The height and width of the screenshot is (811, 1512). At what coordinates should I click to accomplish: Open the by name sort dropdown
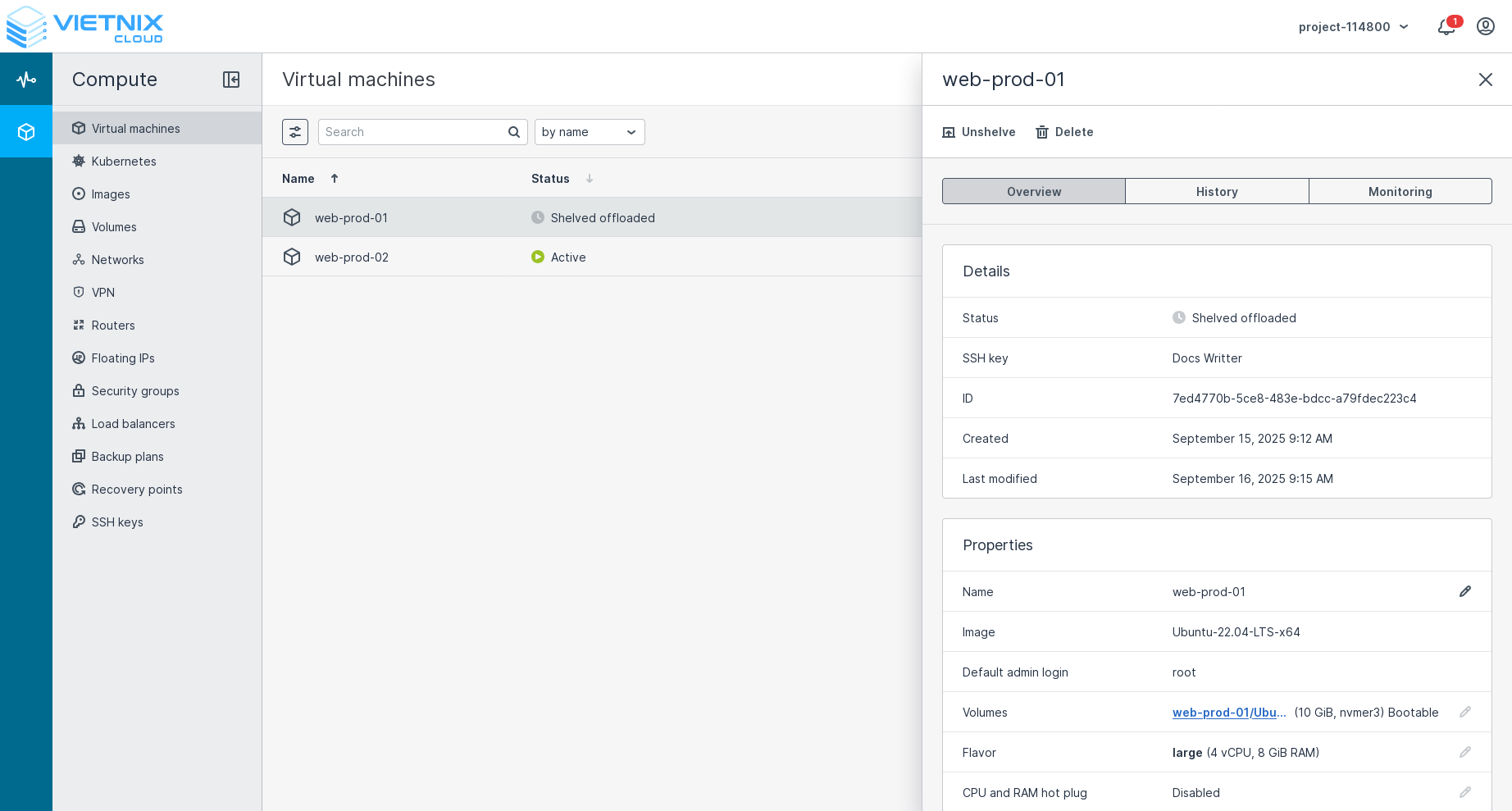pos(589,131)
